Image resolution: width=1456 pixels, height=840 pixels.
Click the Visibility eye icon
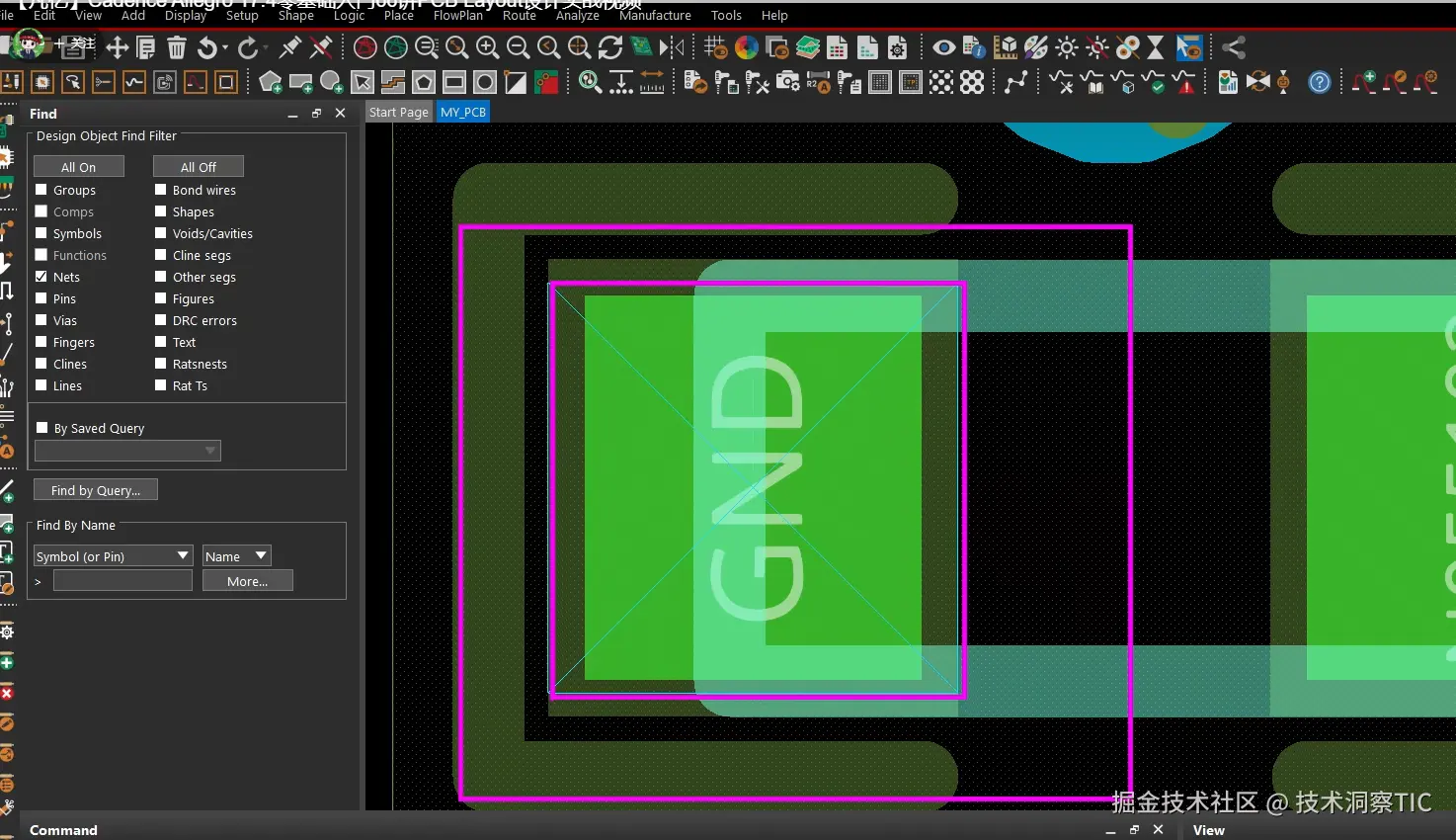point(943,47)
